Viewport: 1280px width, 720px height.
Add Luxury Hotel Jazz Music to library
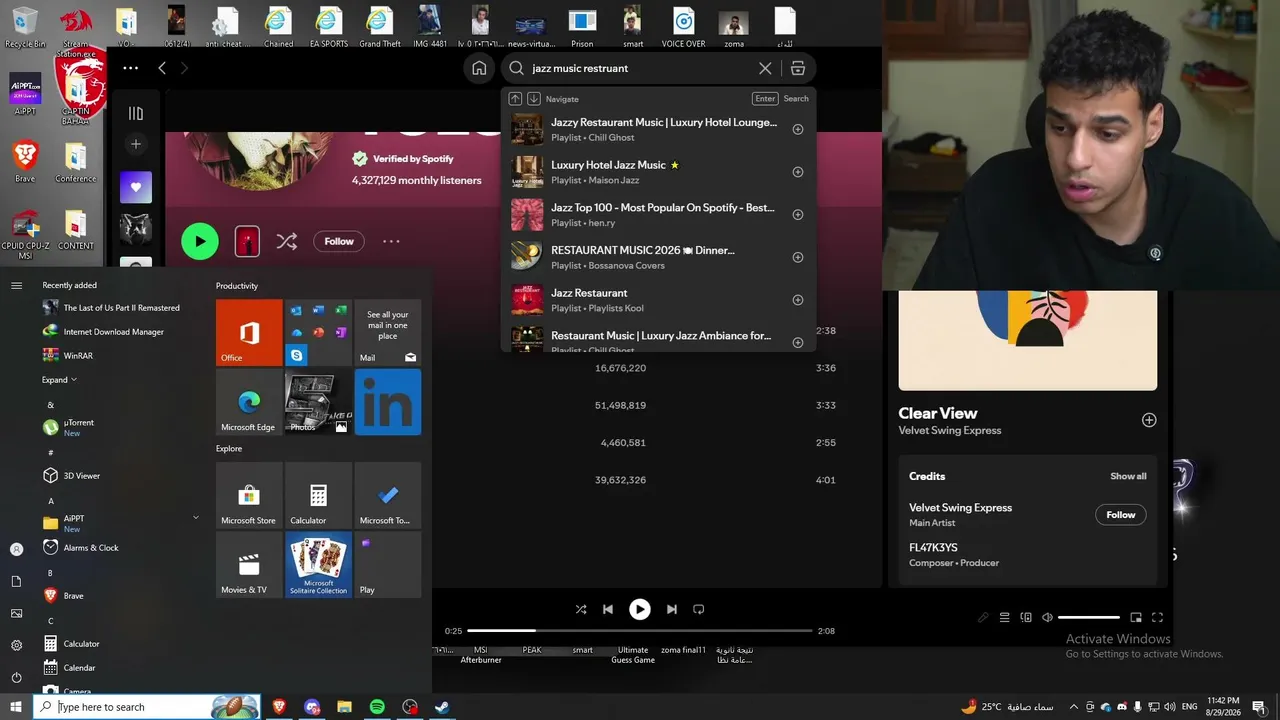[798, 172]
